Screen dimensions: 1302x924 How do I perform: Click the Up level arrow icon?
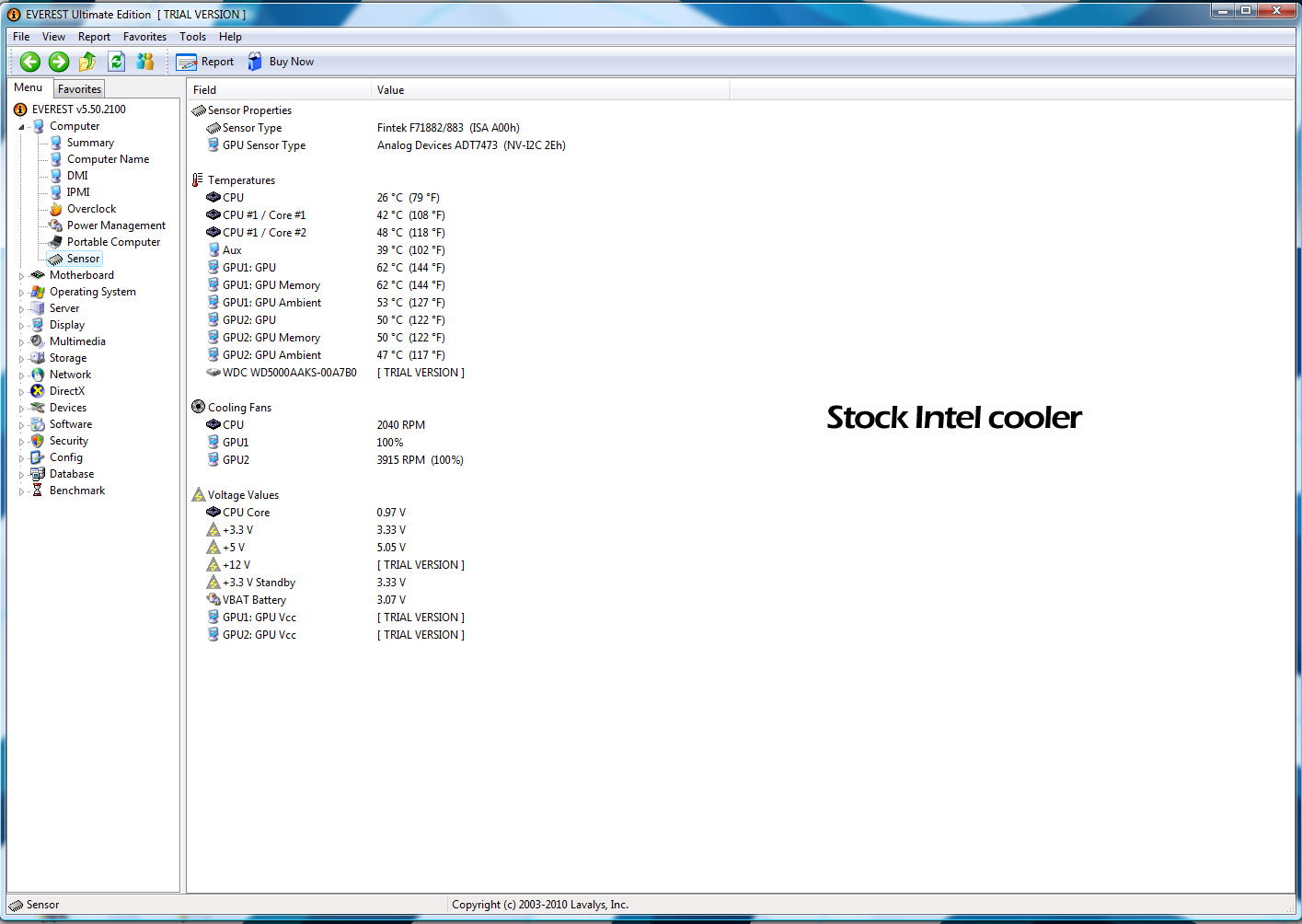(x=87, y=62)
